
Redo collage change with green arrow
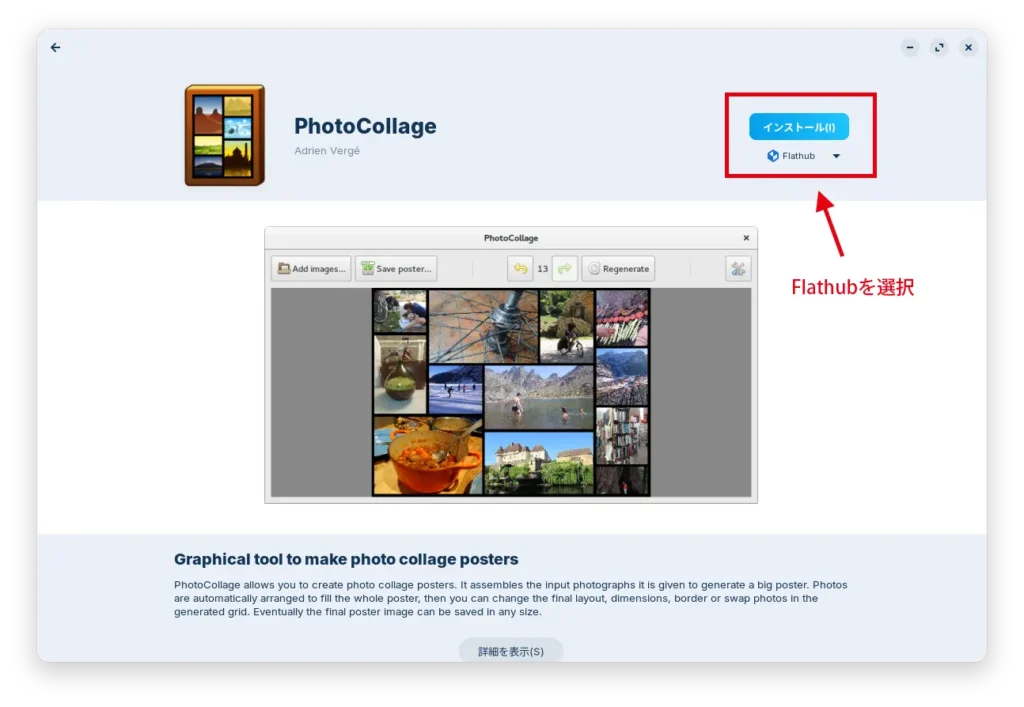tap(565, 268)
